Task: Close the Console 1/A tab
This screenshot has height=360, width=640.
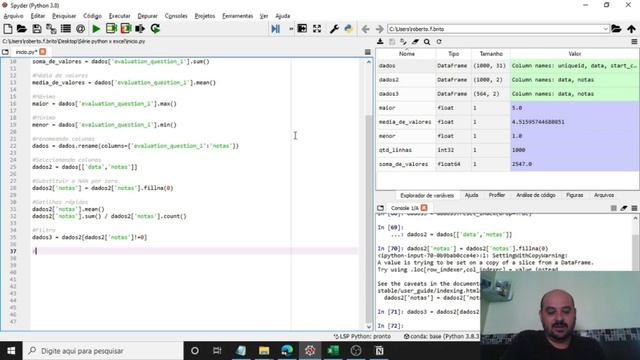Action: [424, 208]
